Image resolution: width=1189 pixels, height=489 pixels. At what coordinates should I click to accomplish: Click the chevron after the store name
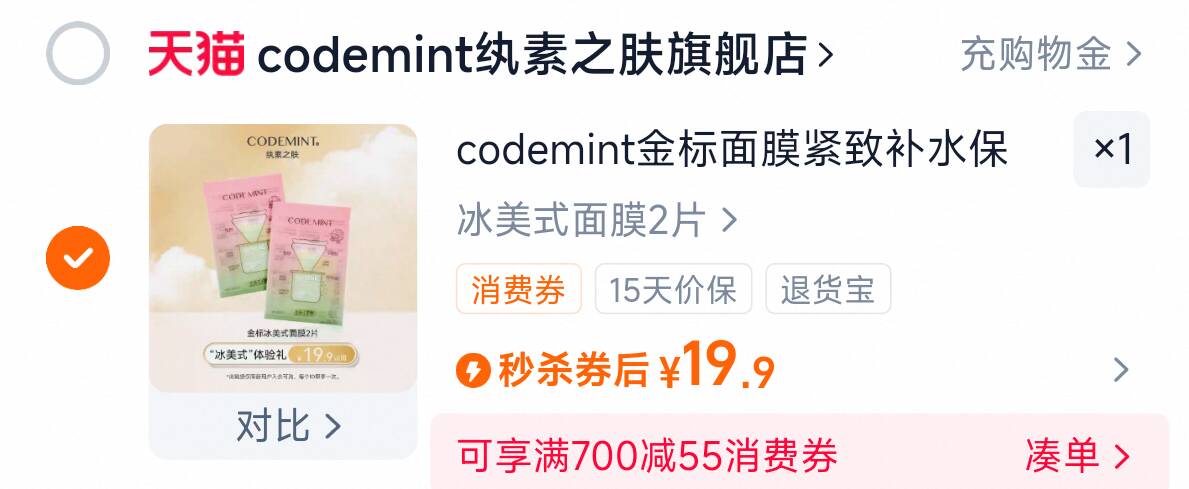(x=825, y=55)
